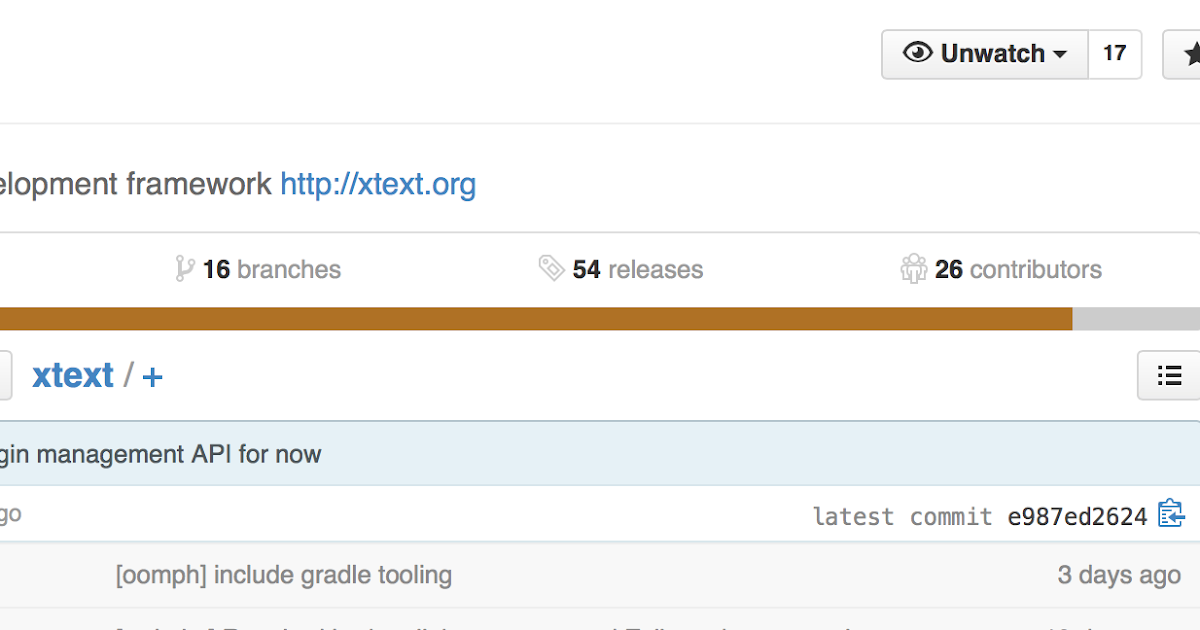Screen dimensions: 1200x630
Task: Click the tag icon beside releases count
Action: pyautogui.click(x=551, y=268)
